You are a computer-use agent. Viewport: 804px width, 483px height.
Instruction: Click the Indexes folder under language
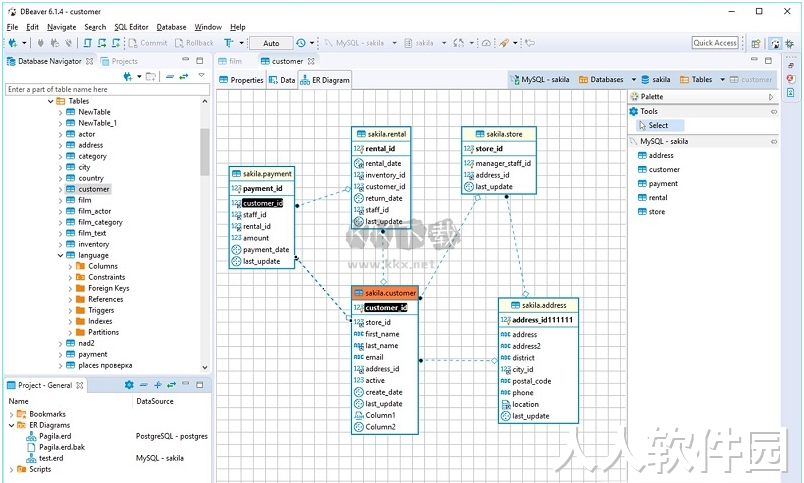pos(100,321)
